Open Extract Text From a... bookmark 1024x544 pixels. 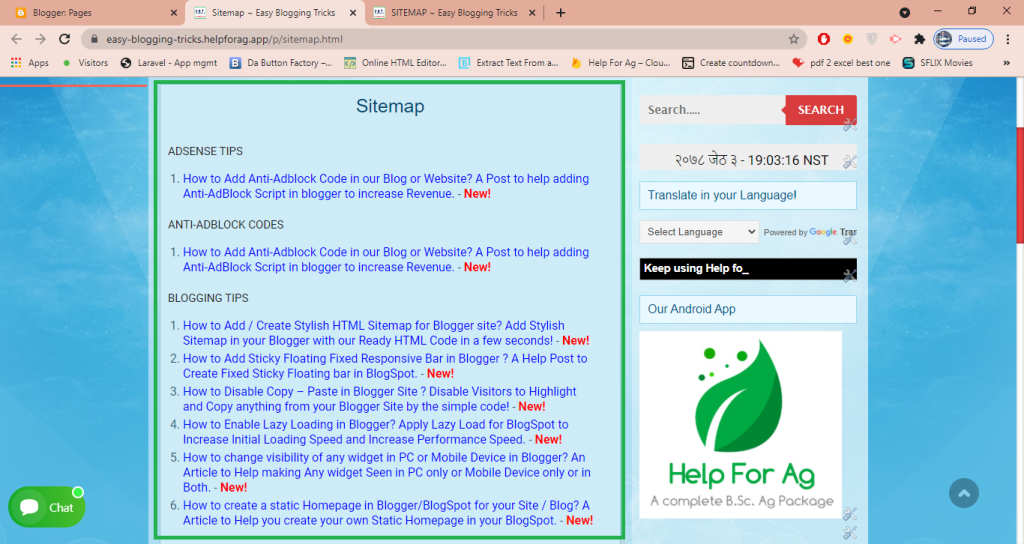pos(509,63)
